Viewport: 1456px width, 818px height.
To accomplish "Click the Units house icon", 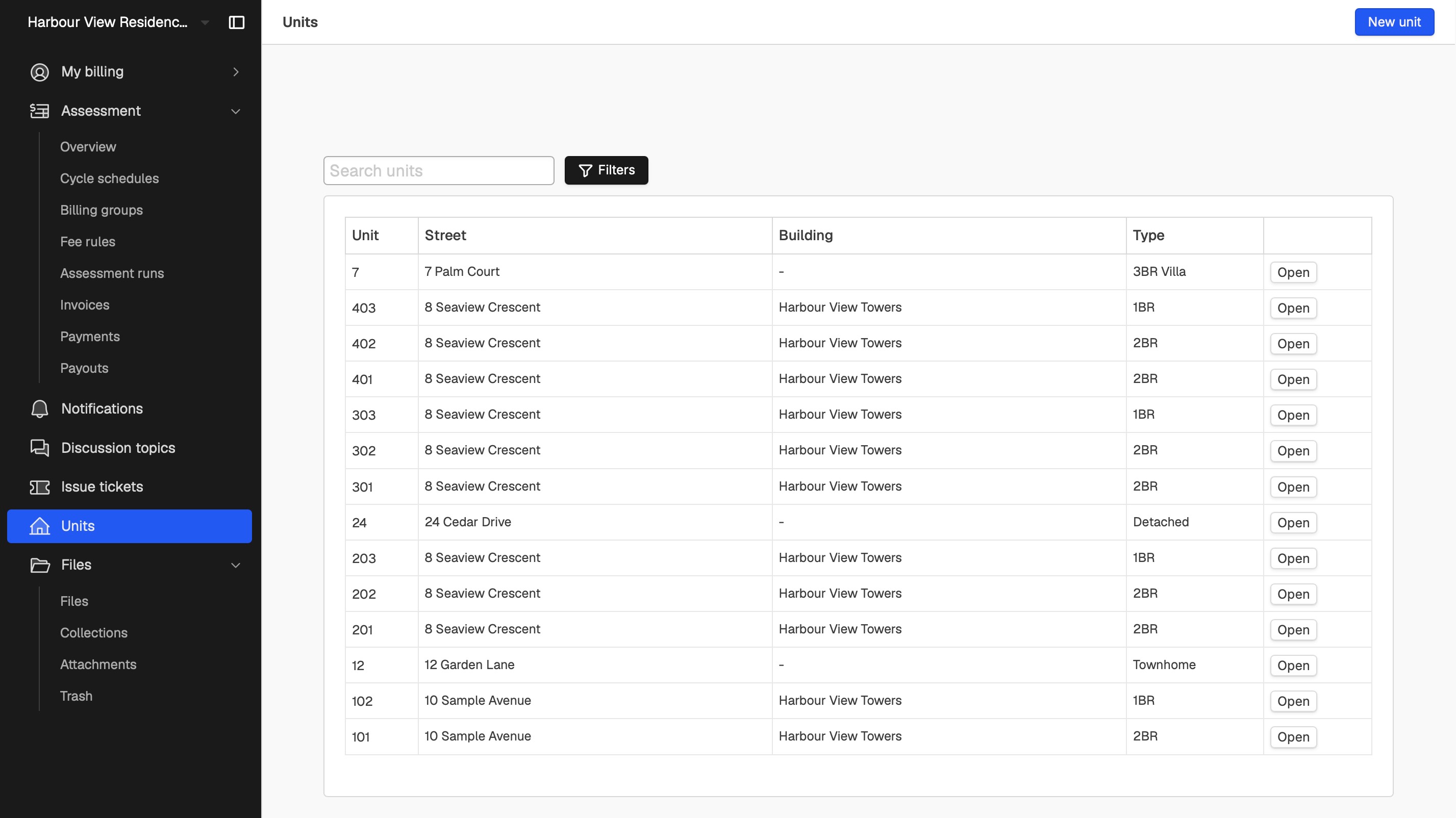I will 40,526.
